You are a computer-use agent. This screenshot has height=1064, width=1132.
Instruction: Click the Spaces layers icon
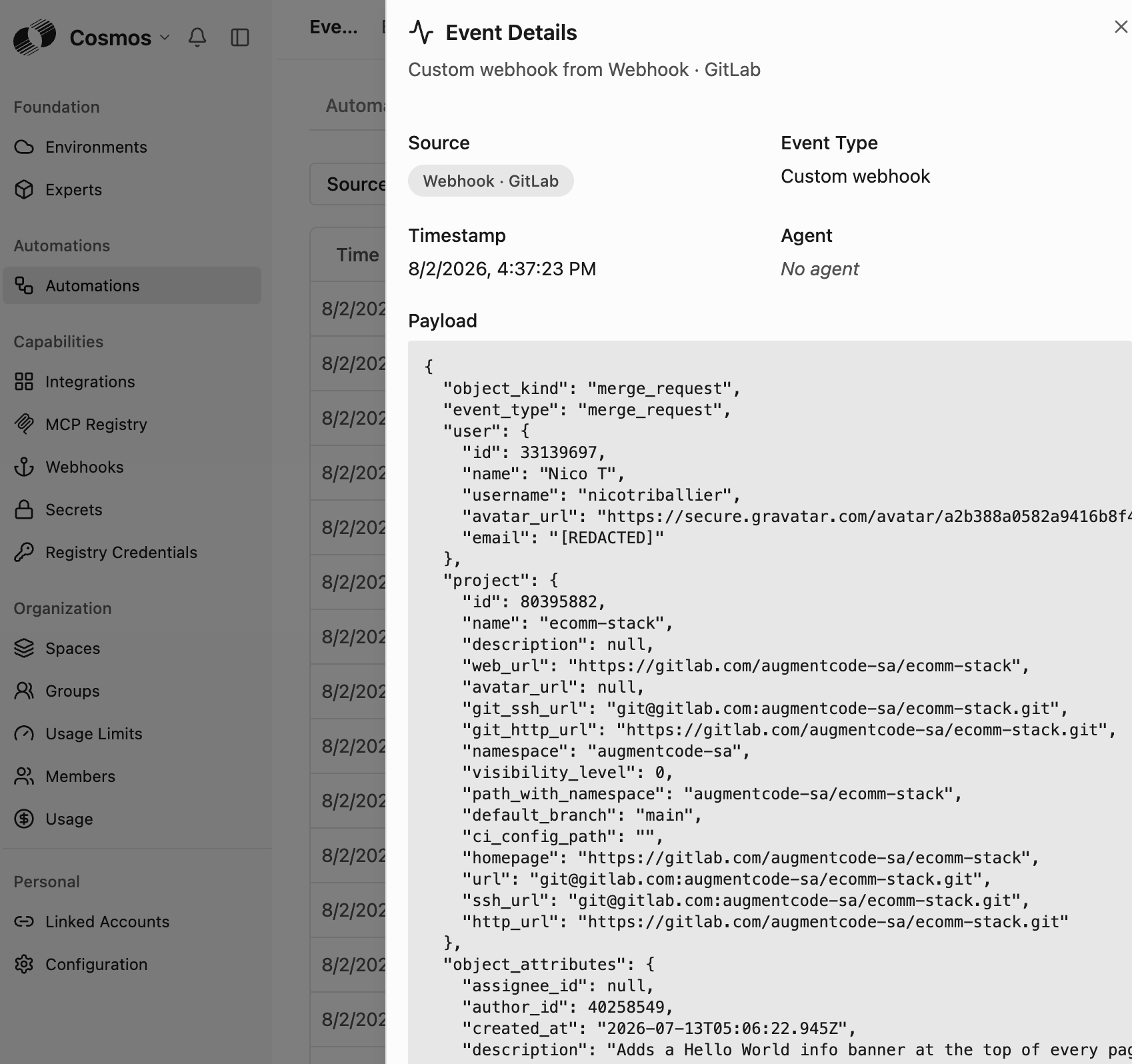pyautogui.click(x=24, y=649)
